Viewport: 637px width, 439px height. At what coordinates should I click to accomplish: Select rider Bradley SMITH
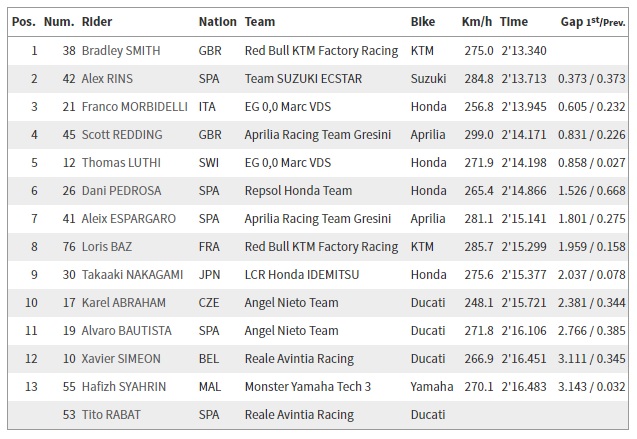pos(134,50)
